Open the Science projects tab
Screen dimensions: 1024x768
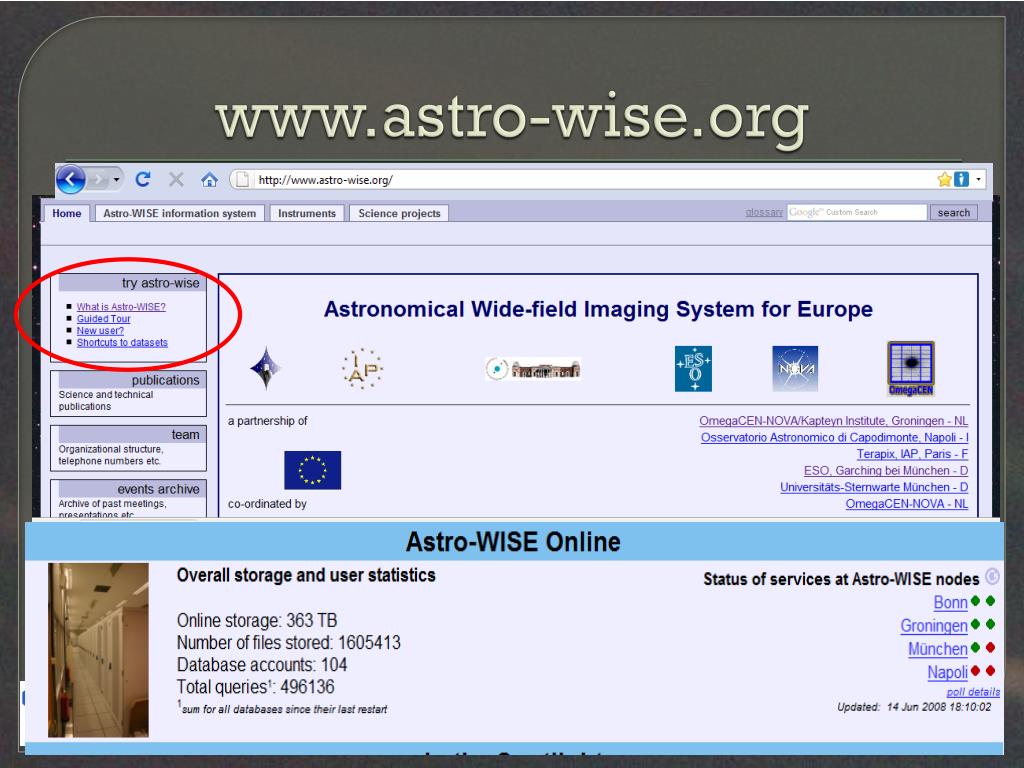(x=399, y=214)
